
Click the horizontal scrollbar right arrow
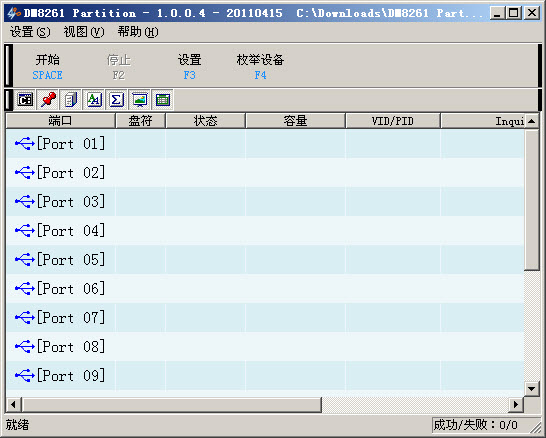(x=516, y=405)
